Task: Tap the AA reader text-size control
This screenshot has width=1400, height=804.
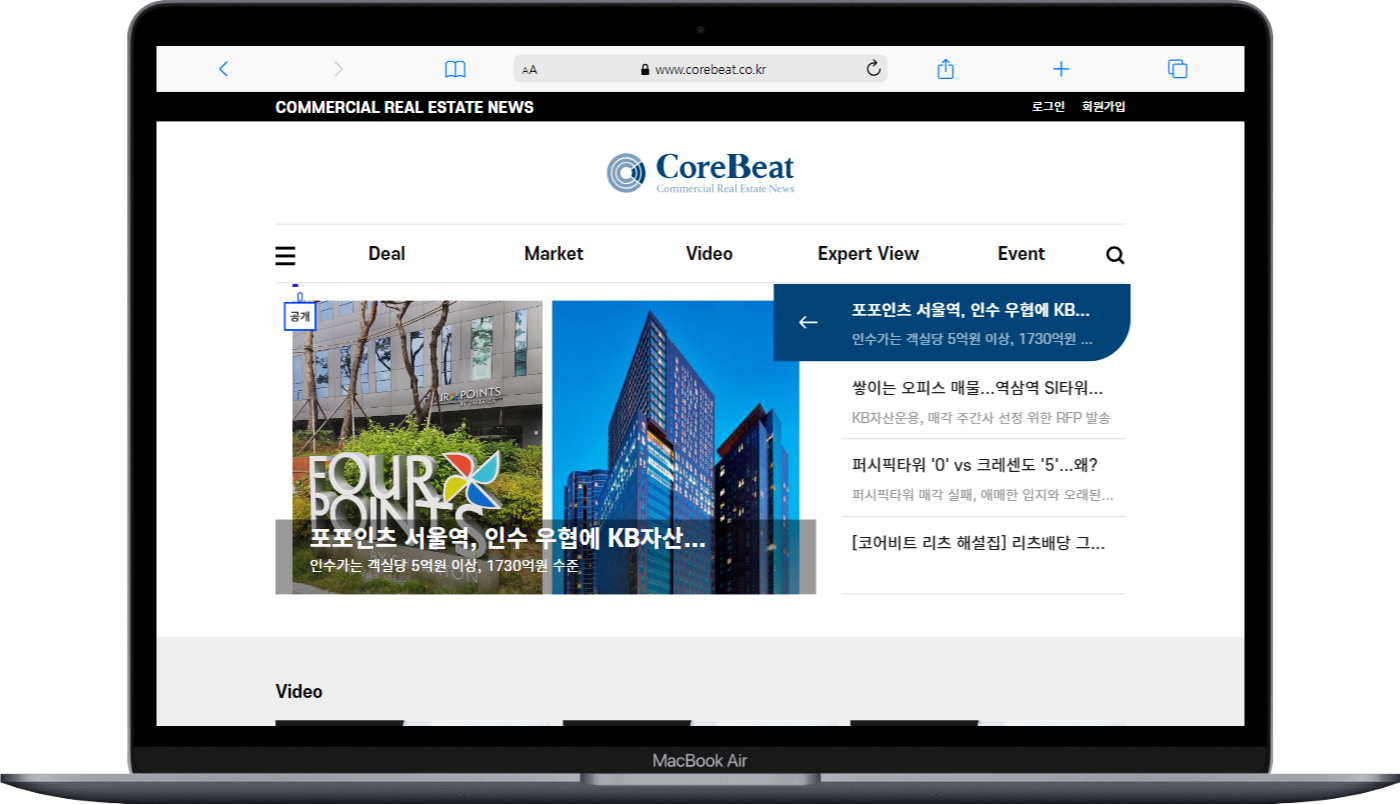Action: pos(530,70)
